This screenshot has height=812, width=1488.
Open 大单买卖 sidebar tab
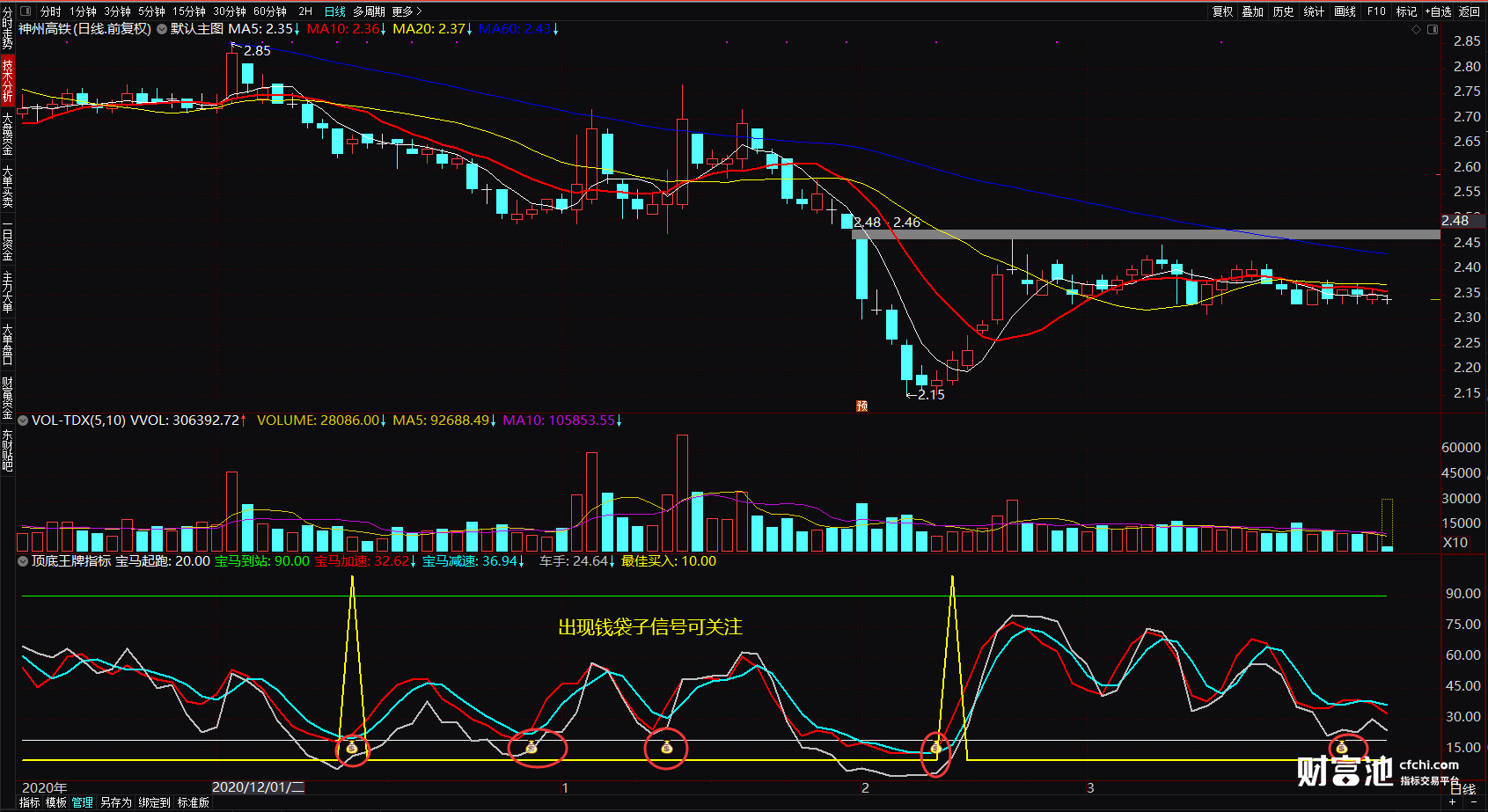coord(7,187)
